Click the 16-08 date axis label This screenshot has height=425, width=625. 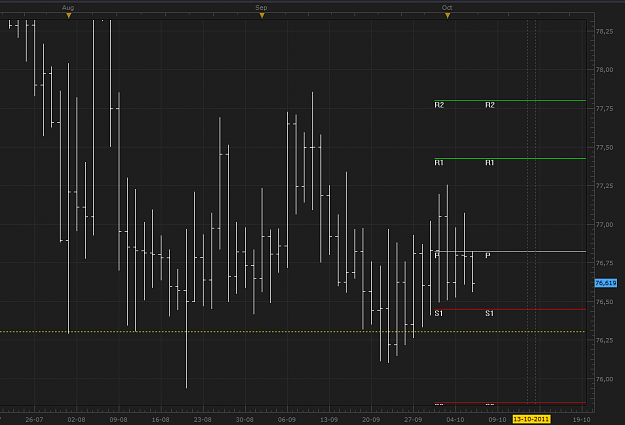click(x=160, y=419)
